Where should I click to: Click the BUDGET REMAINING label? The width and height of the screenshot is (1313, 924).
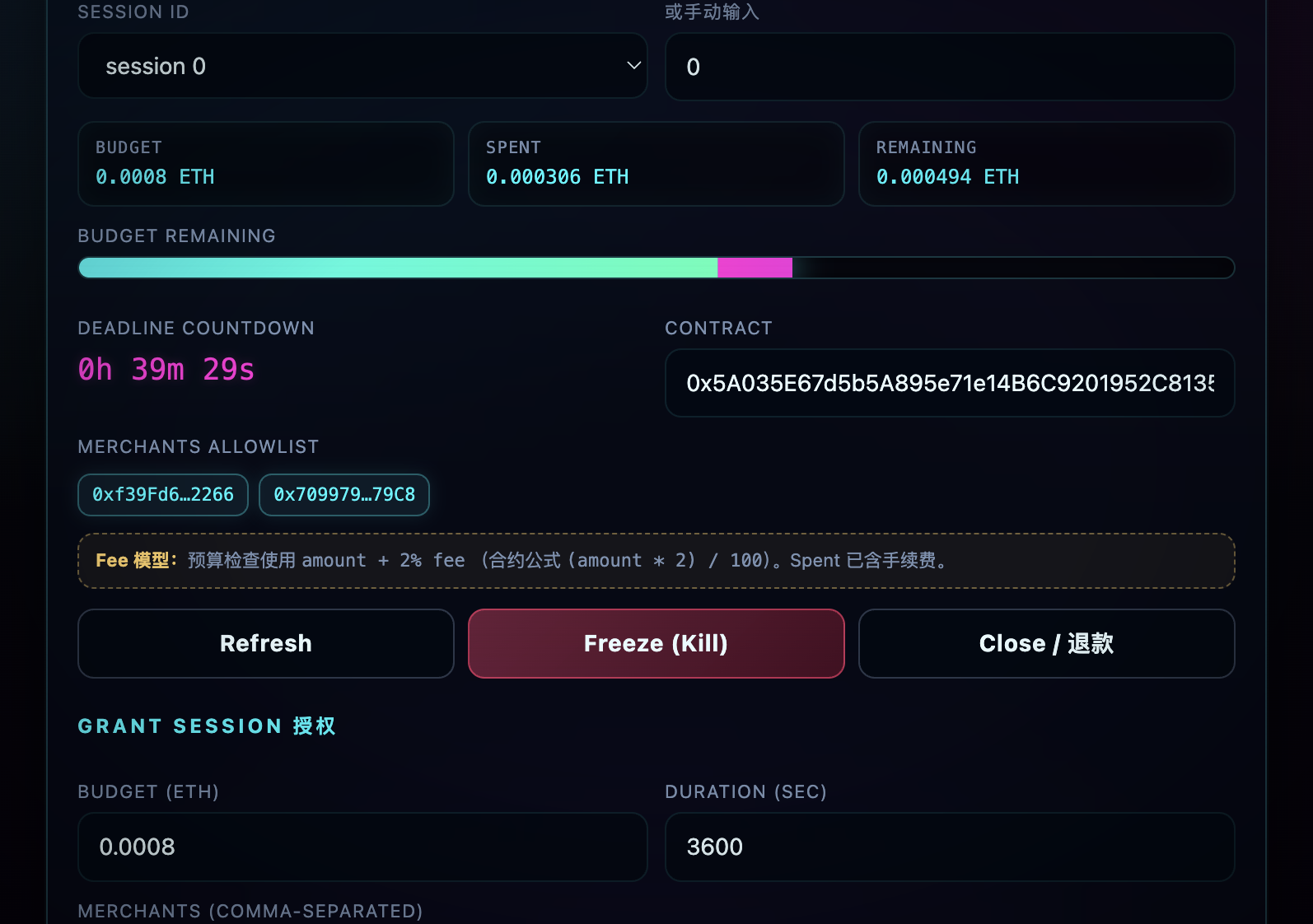click(x=177, y=236)
